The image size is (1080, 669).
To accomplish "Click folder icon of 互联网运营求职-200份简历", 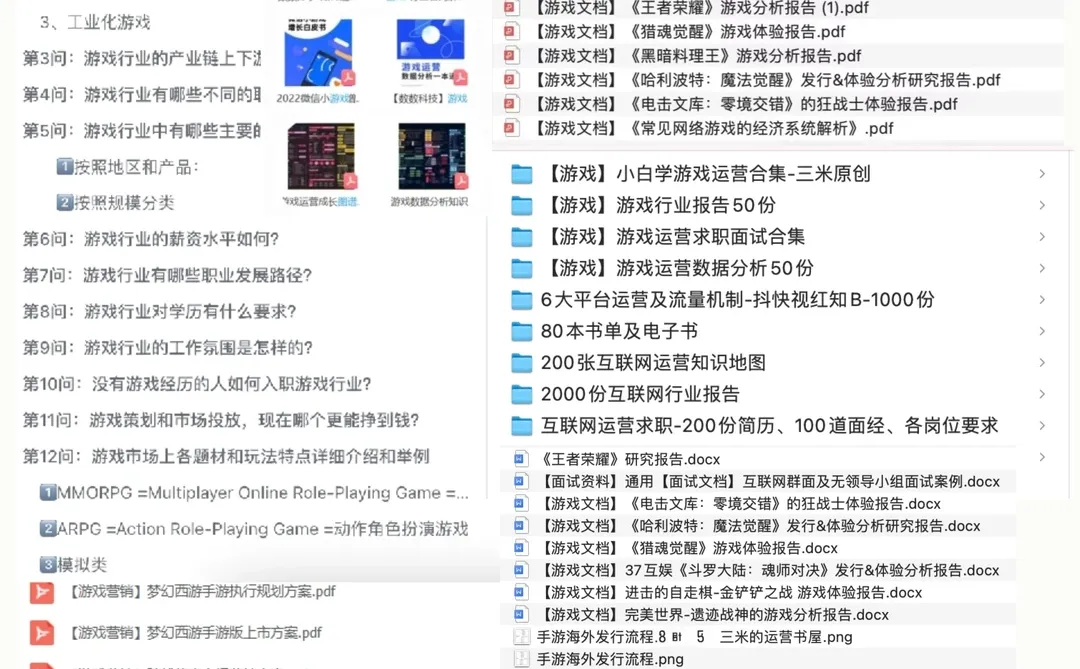I will point(521,426).
